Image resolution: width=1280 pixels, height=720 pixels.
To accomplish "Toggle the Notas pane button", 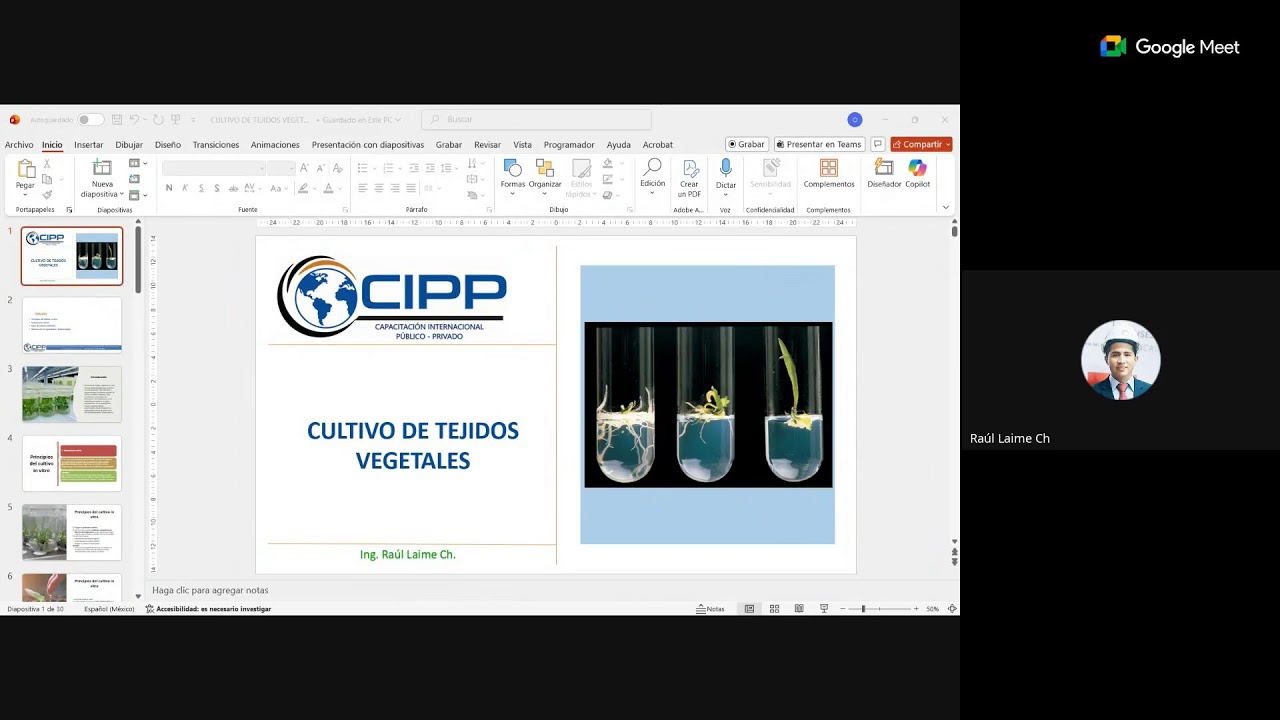I will click(711, 608).
